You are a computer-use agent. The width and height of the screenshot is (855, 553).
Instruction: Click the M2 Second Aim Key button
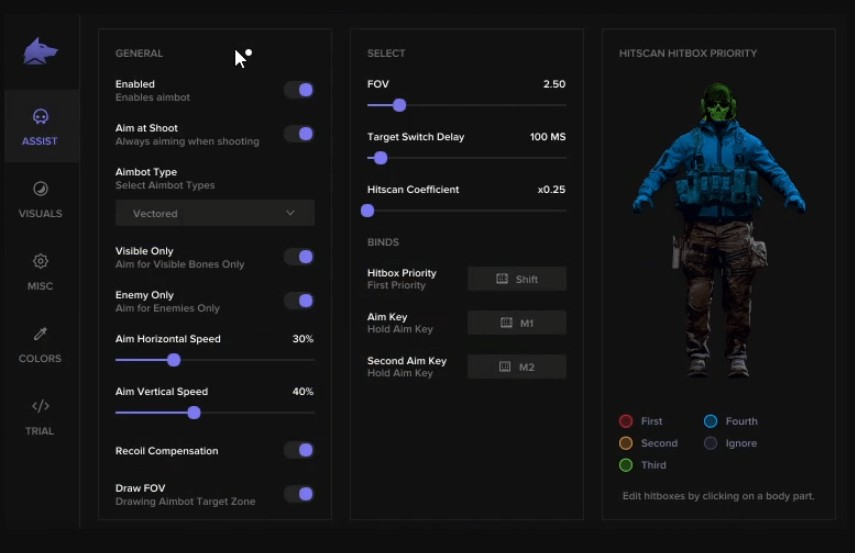[x=517, y=367]
